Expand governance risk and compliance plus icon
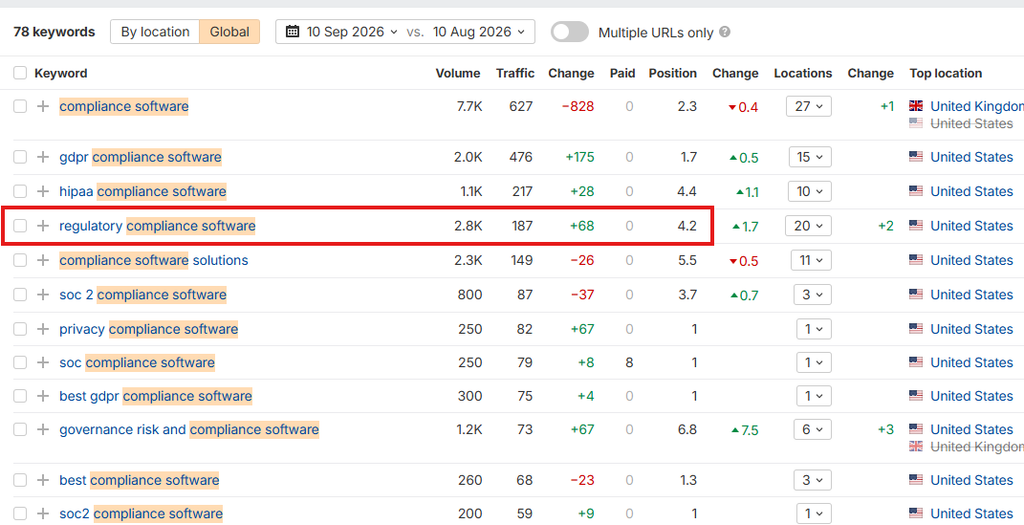 point(43,430)
